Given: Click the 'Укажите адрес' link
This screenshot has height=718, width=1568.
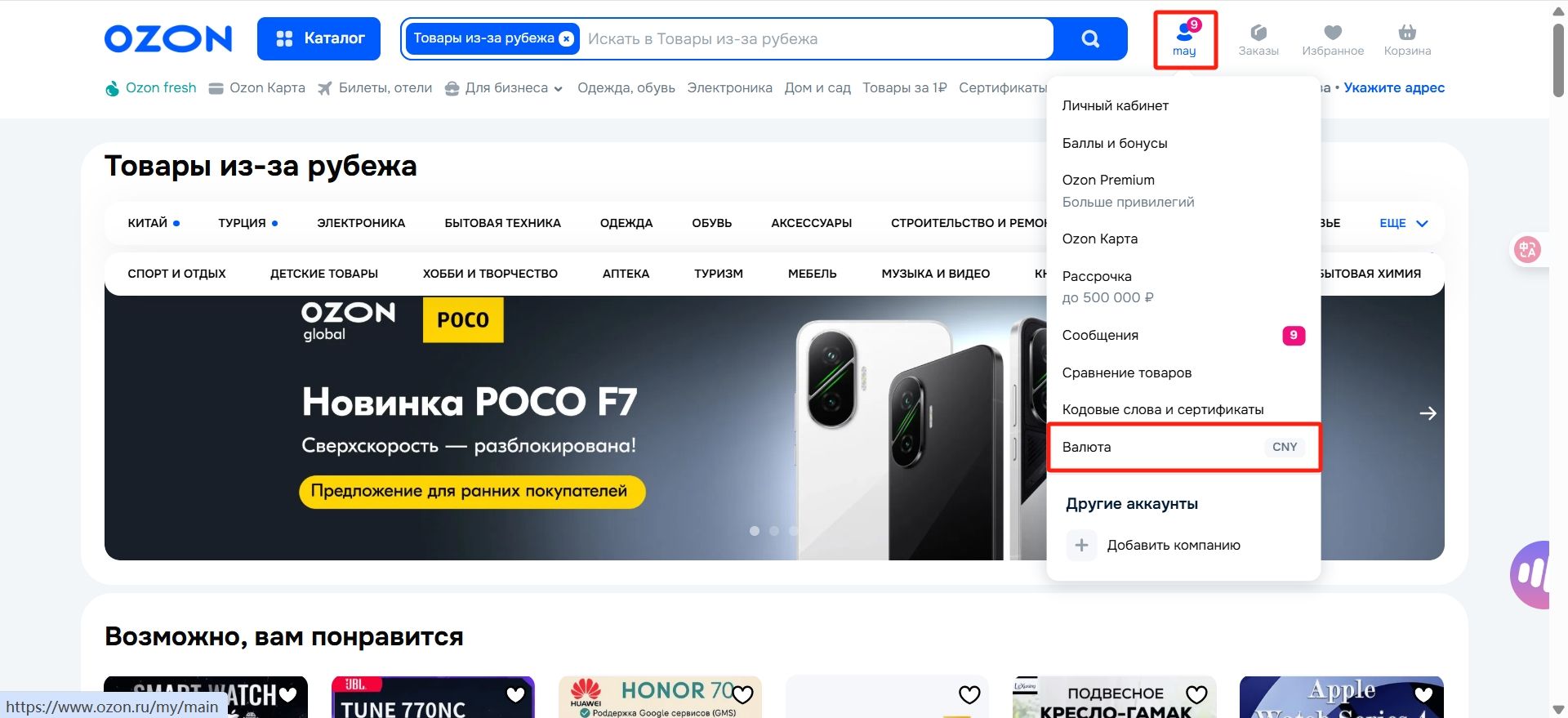Looking at the screenshot, I should 1394,87.
